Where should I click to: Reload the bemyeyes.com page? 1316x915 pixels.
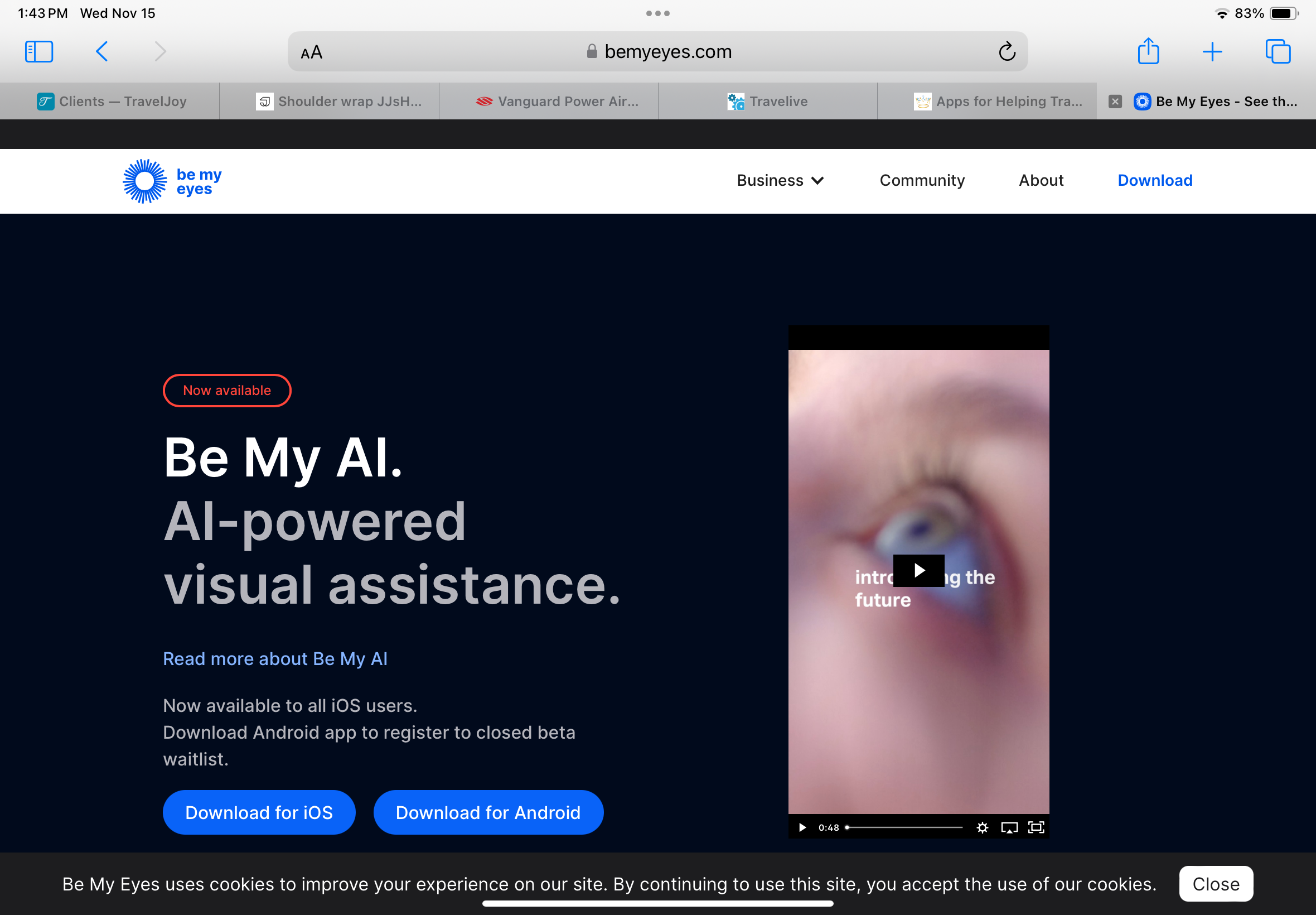pos(1007,51)
